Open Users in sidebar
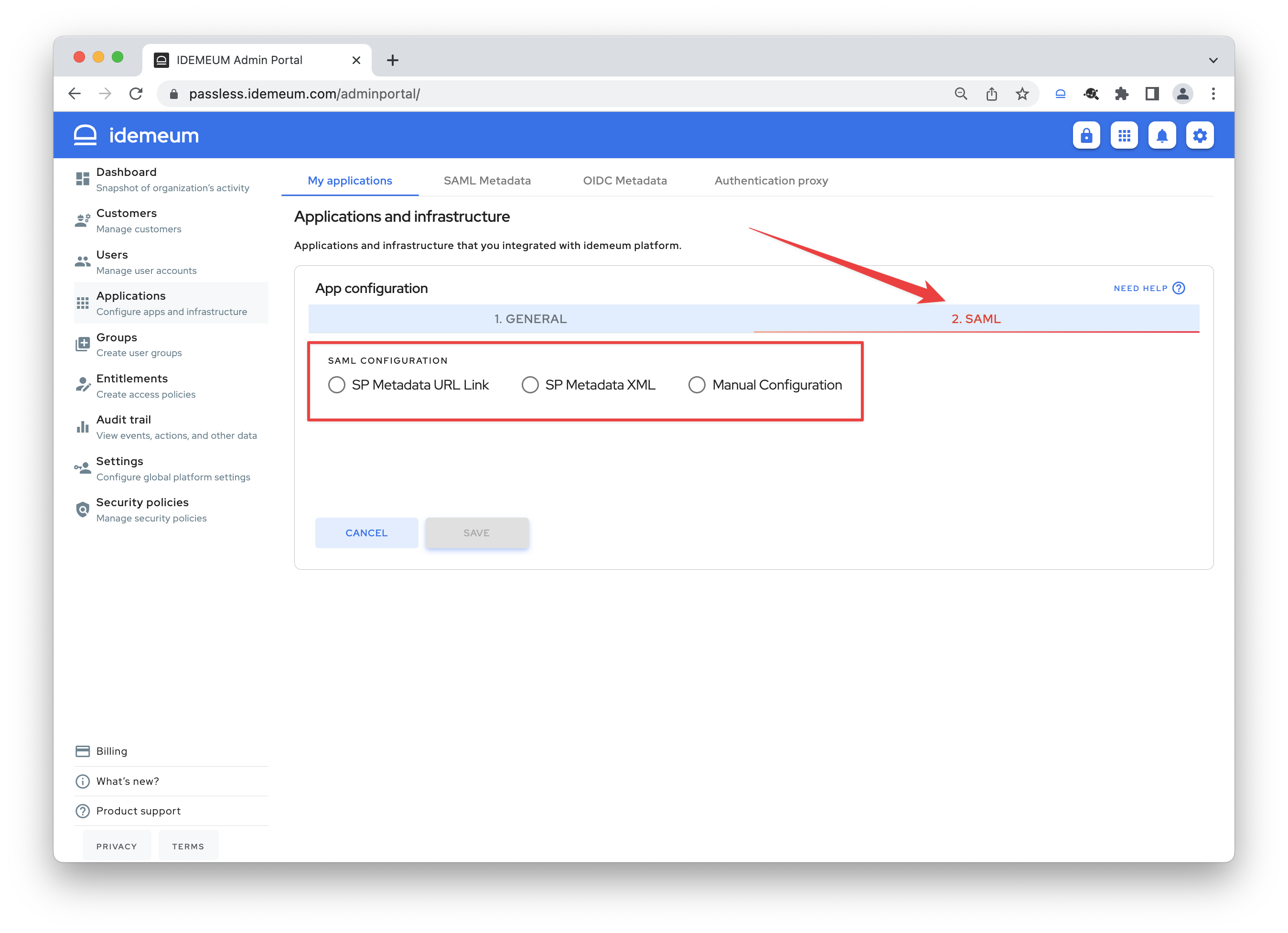This screenshot has height=933, width=1288. (171, 262)
